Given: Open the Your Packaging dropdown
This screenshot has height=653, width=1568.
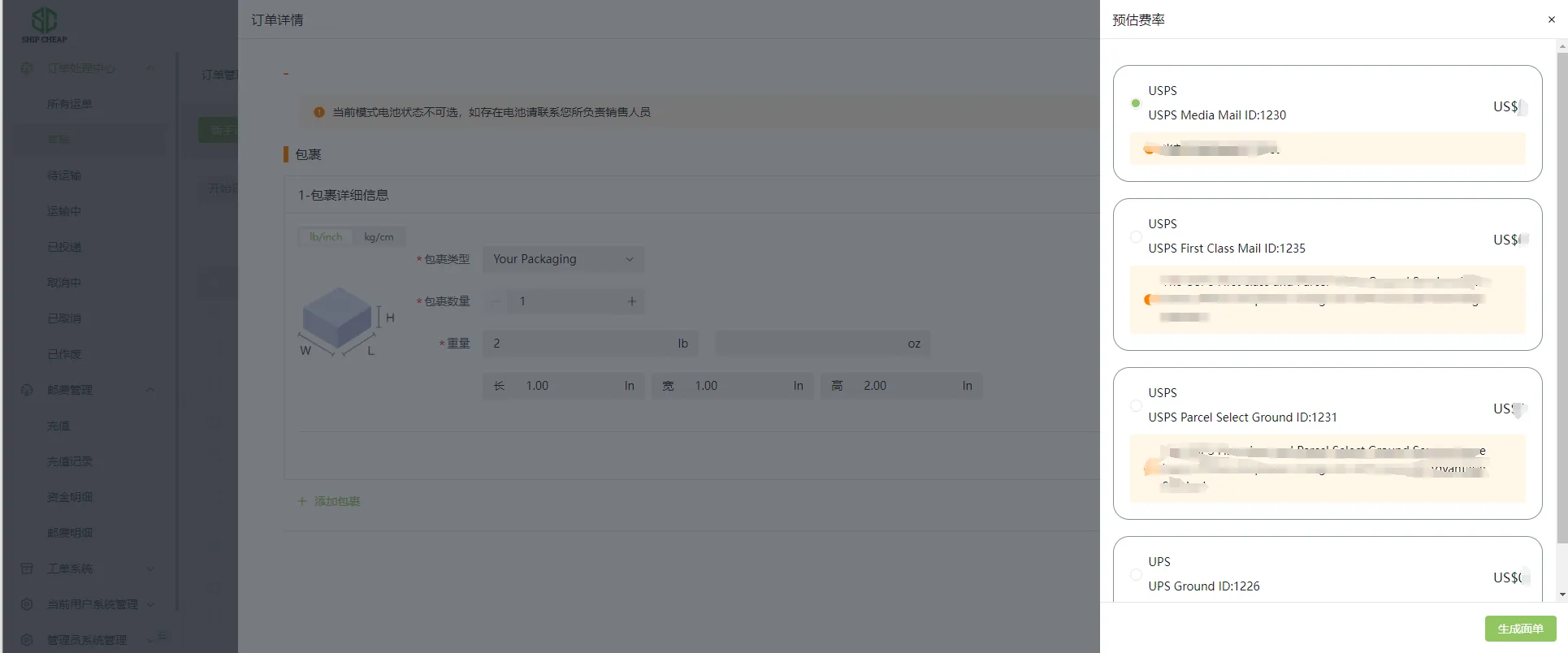Looking at the screenshot, I should coord(563,259).
